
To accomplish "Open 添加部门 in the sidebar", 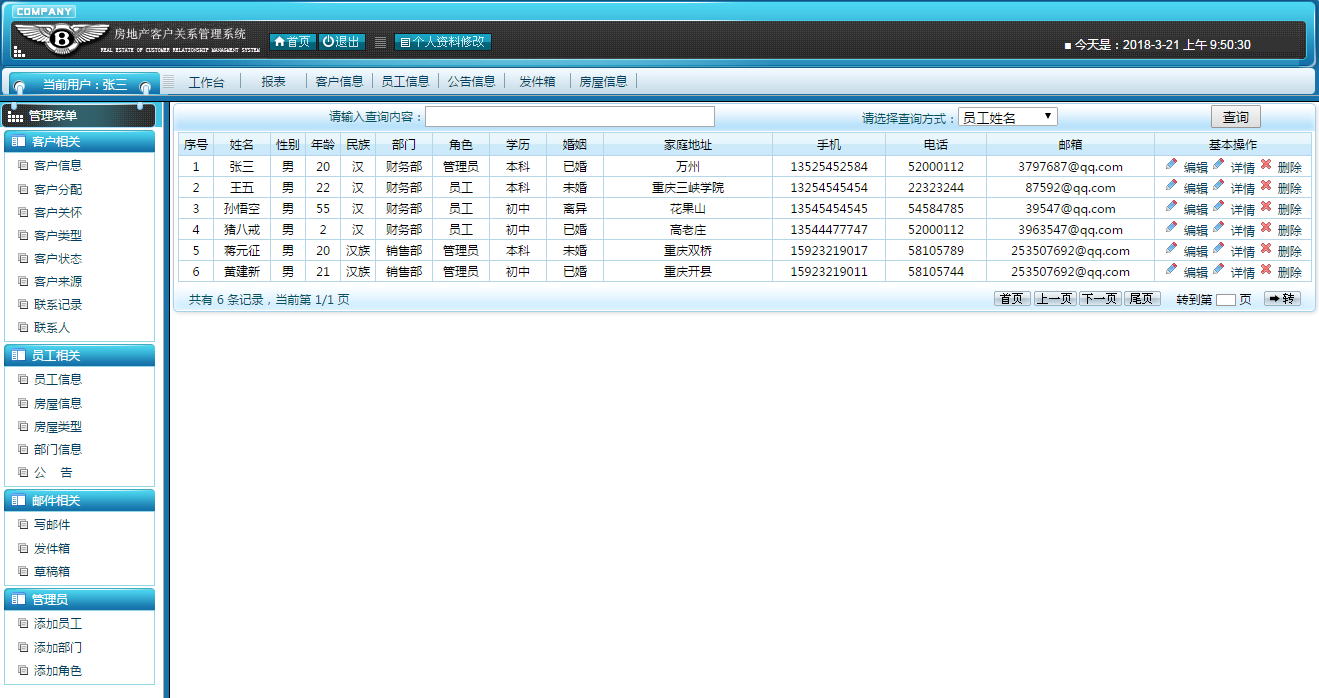I will [58, 647].
